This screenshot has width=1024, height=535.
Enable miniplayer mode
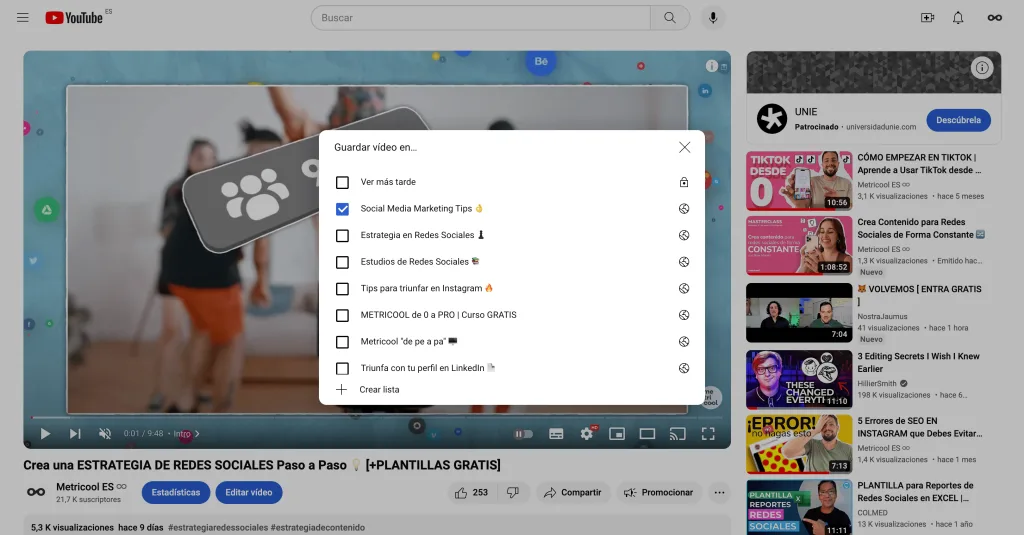tap(616, 434)
